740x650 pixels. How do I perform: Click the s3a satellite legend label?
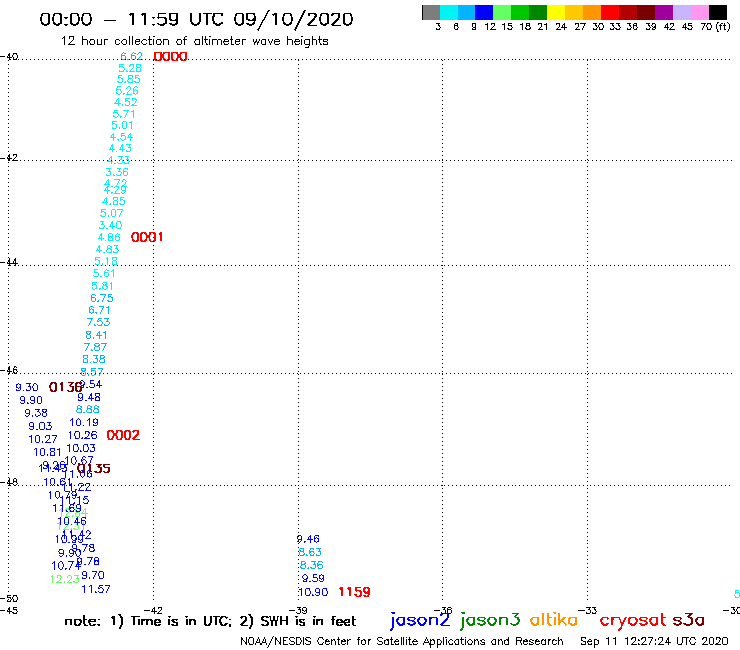point(688,620)
